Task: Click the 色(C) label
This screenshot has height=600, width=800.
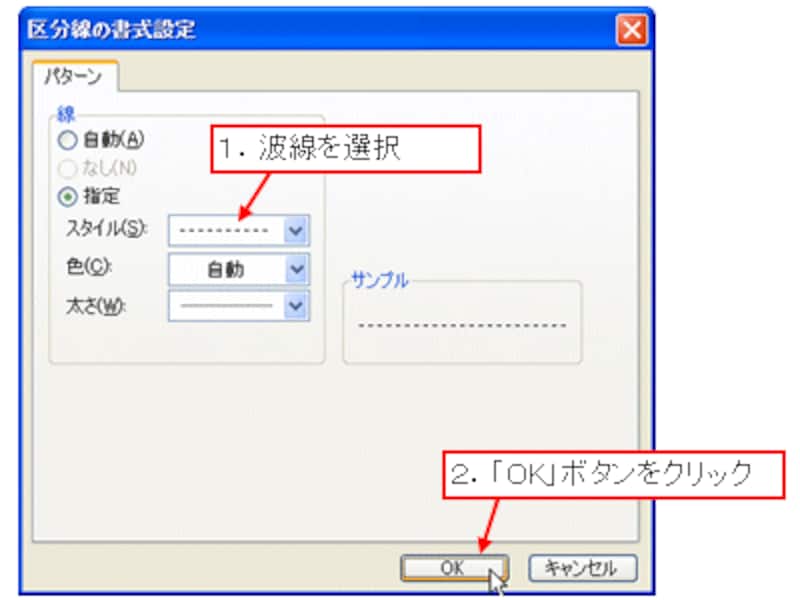Action: click(89, 266)
